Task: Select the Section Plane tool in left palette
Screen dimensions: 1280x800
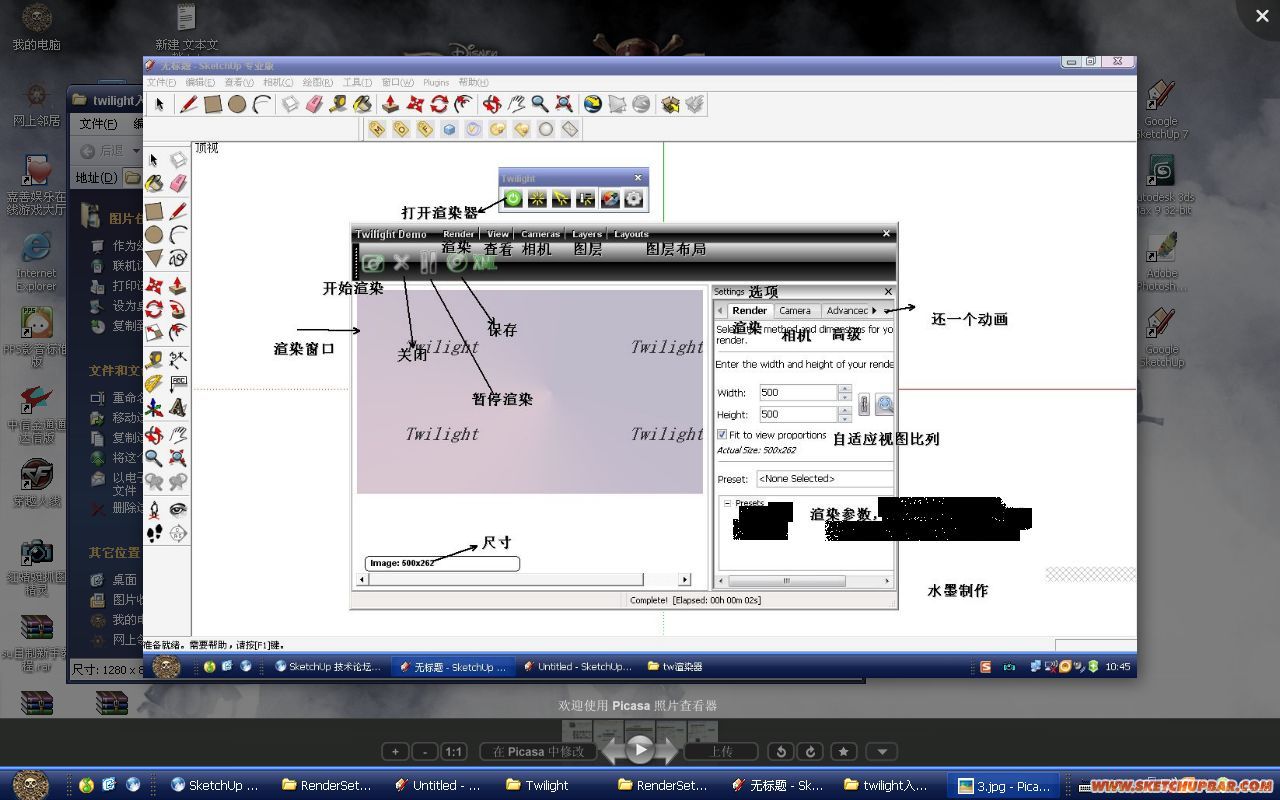Action: tap(178, 533)
